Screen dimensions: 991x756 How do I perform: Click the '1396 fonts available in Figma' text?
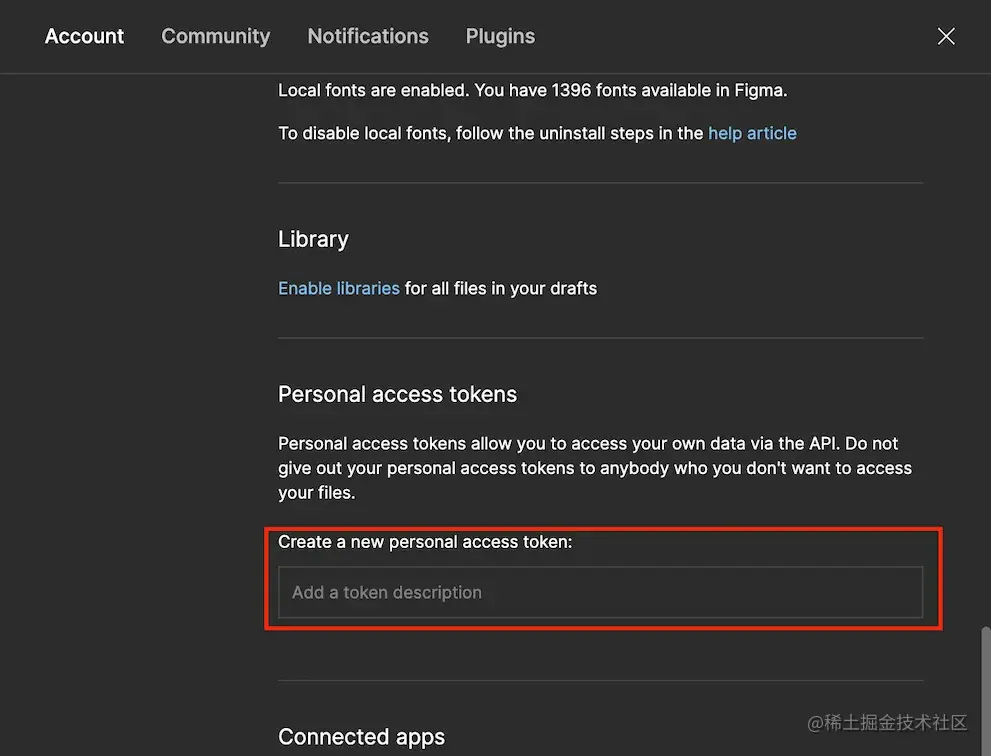pyautogui.click(x=669, y=90)
